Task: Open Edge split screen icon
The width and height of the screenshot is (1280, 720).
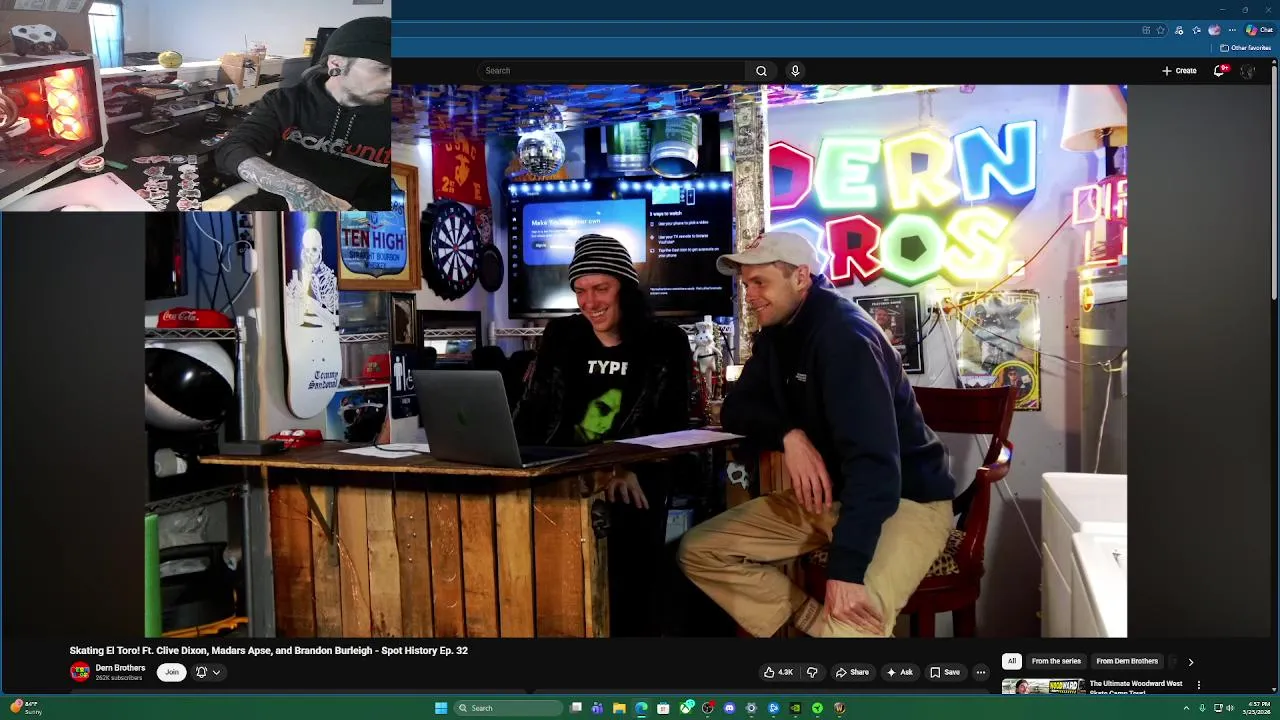Action: point(1146,30)
